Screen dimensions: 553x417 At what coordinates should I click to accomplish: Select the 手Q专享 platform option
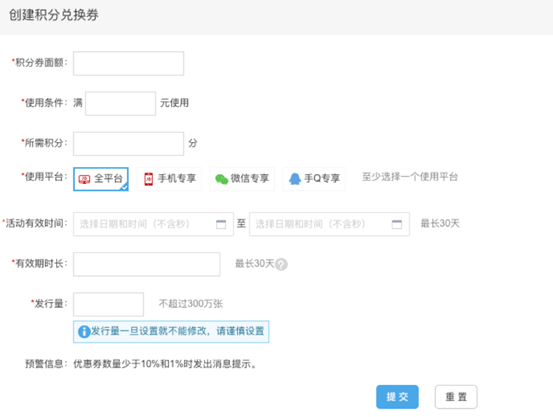314,179
